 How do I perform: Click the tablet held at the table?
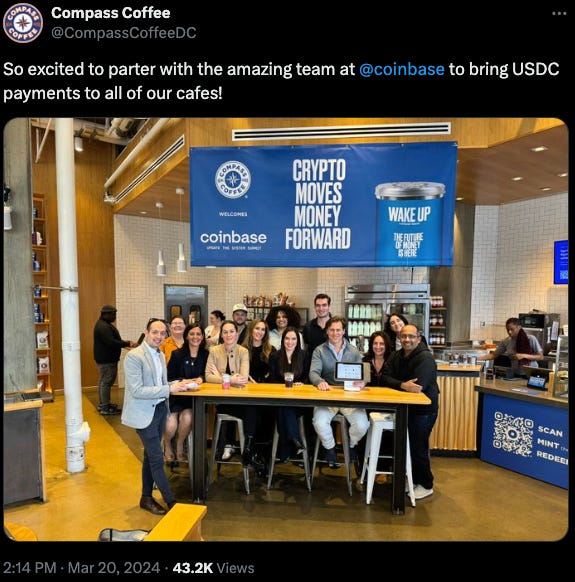pos(351,372)
